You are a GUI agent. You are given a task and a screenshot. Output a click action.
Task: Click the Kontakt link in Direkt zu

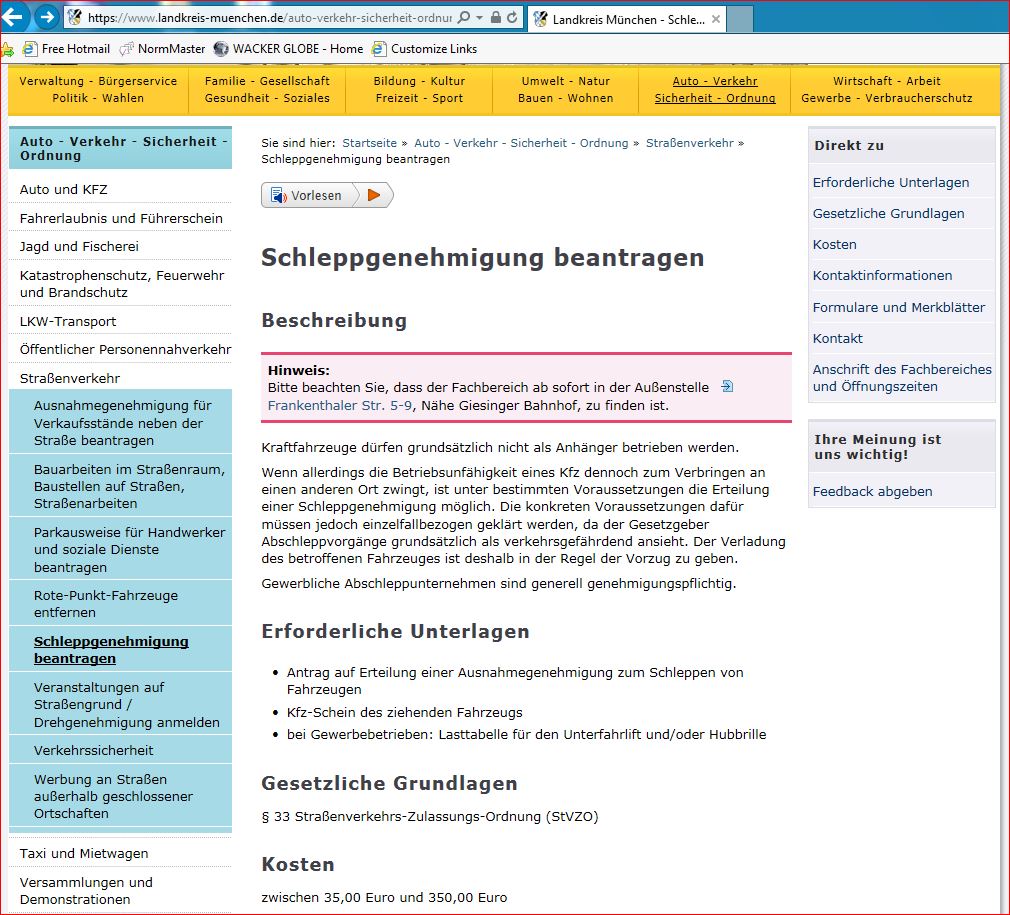pos(837,338)
